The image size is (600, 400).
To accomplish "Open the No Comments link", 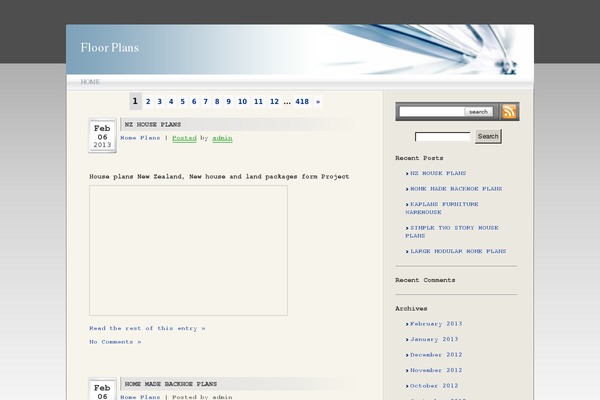I will tap(115, 341).
